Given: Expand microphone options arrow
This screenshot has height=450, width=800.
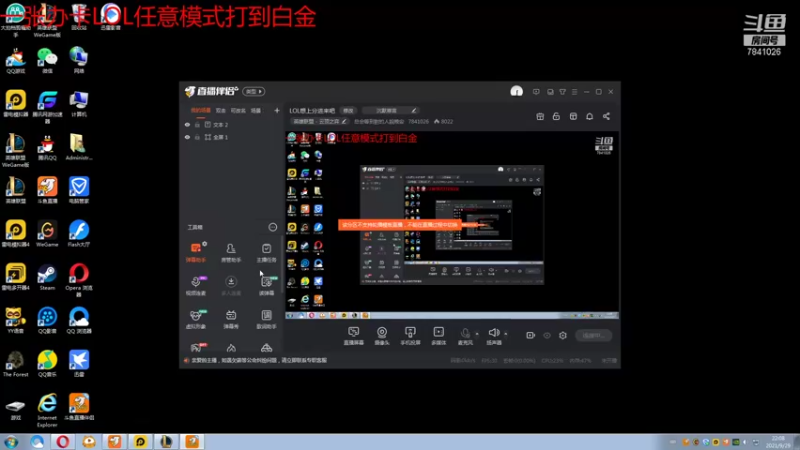Looking at the screenshot, I should 477,334.
